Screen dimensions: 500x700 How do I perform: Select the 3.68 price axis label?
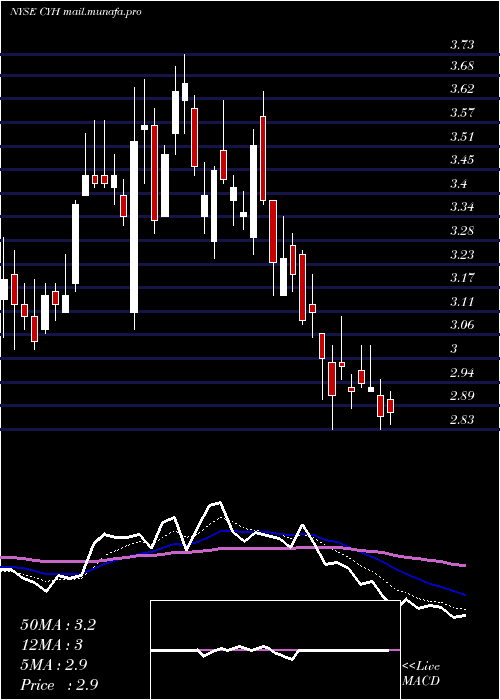coord(462,66)
